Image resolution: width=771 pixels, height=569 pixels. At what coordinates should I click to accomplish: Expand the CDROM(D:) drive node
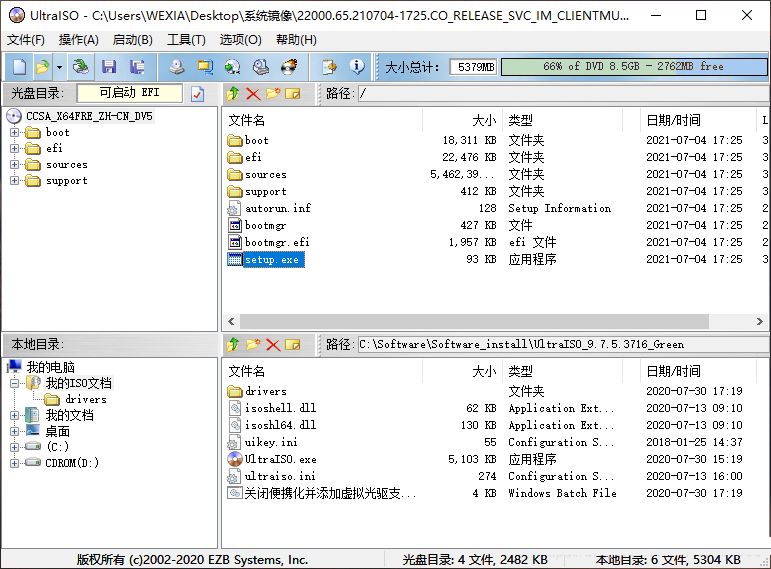click(x=15, y=463)
